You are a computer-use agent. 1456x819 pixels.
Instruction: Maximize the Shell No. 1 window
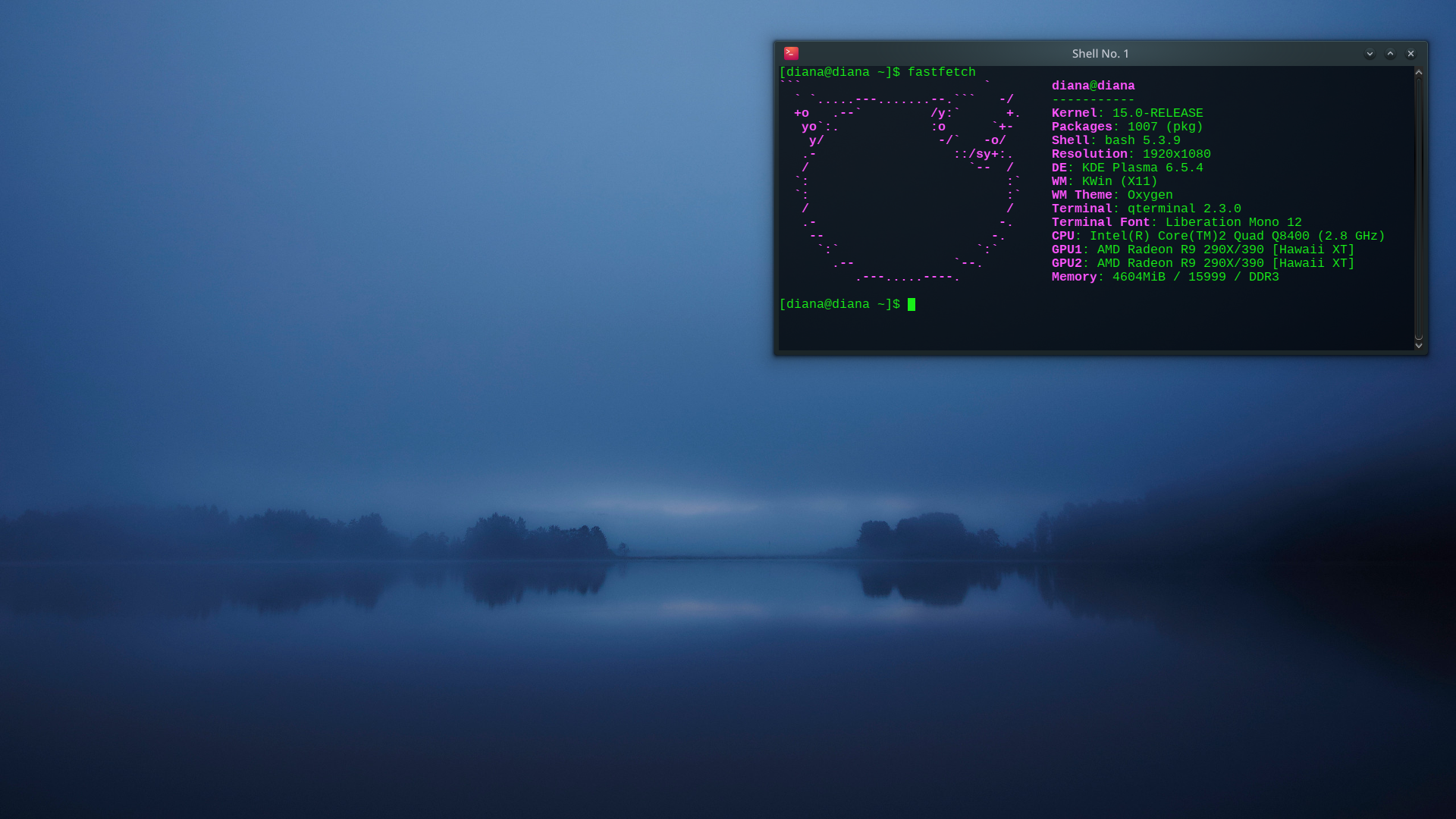pyautogui.click(x=1390, y=54)
